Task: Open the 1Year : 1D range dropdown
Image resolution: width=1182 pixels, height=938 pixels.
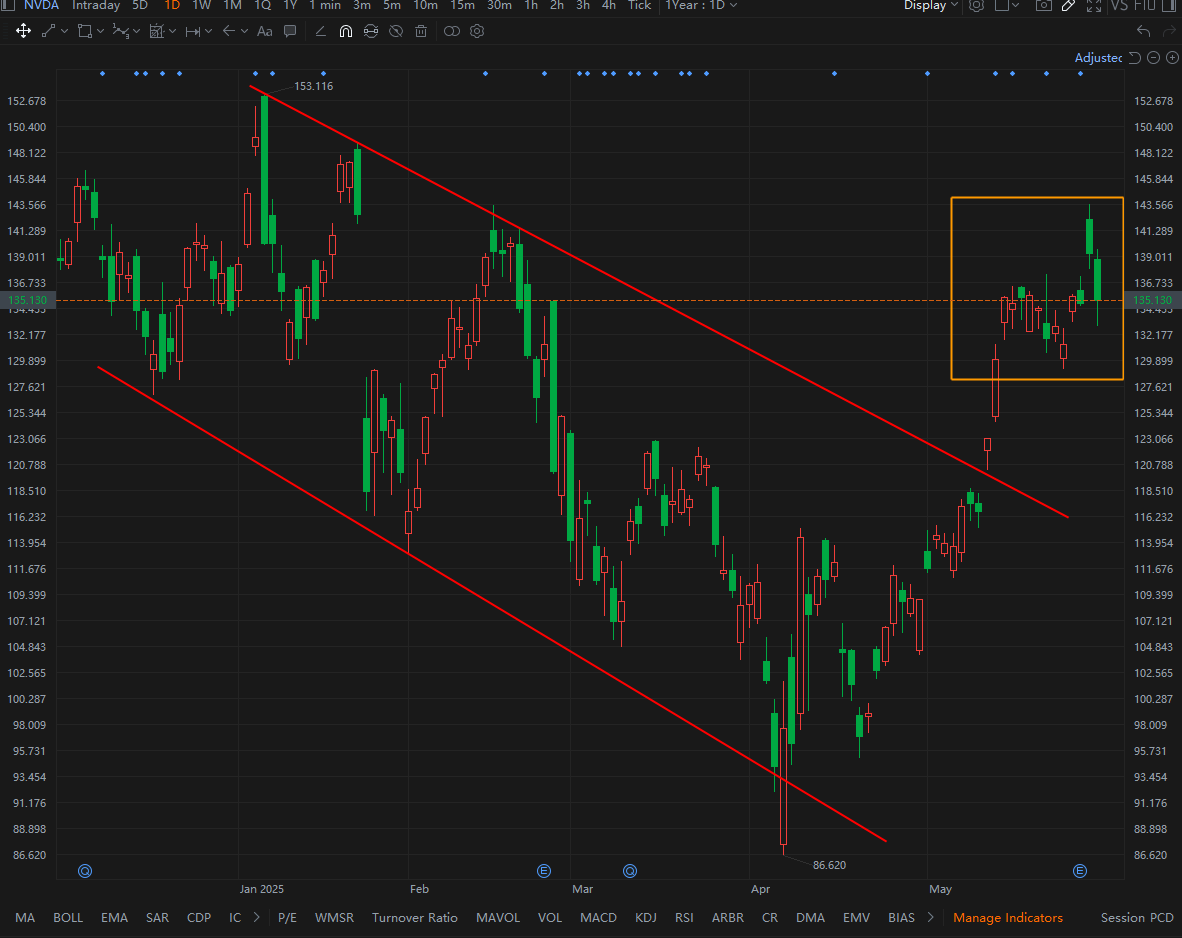Action: [701, 5]
